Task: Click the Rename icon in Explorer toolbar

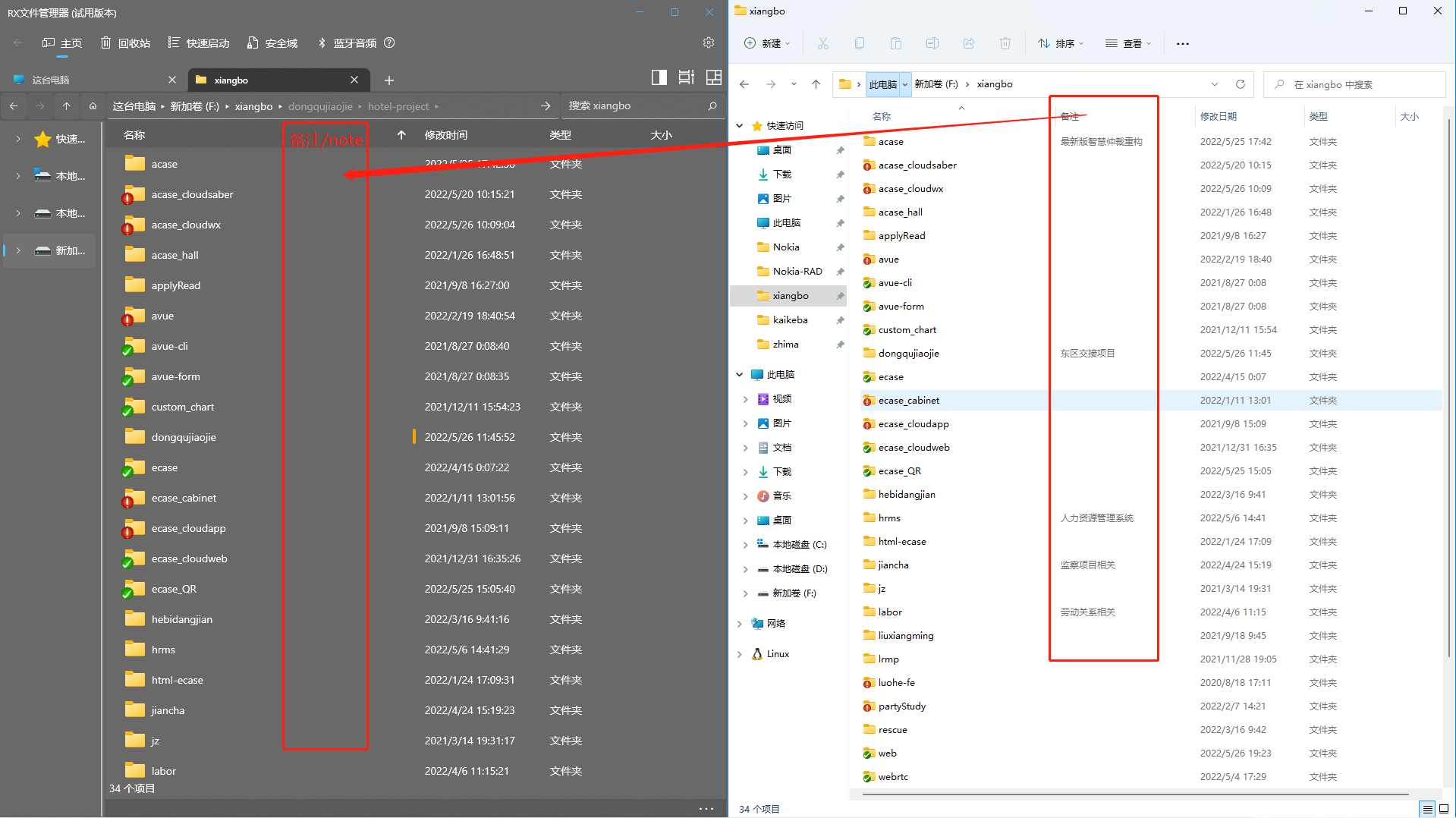Action: 932,43
